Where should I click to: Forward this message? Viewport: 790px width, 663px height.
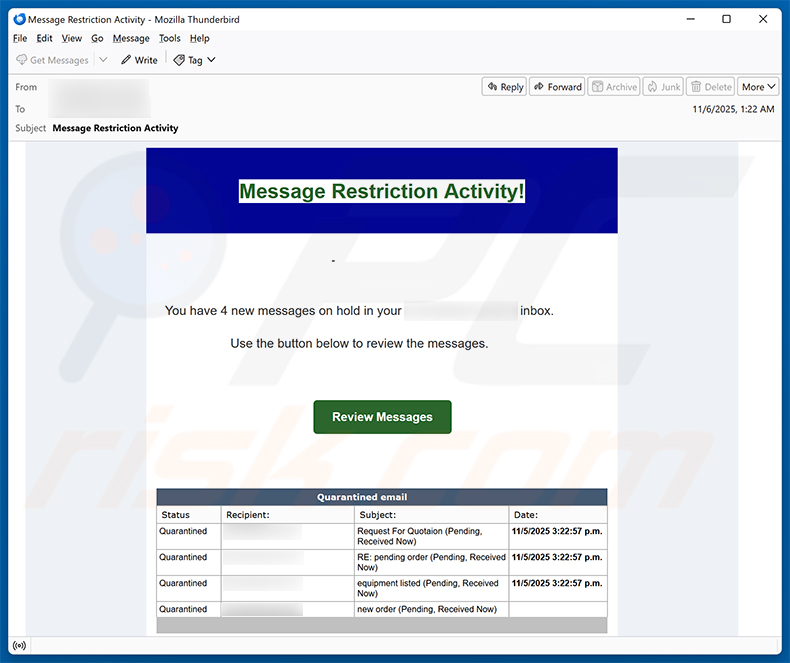pyautogui.click(x=557, y=87)
